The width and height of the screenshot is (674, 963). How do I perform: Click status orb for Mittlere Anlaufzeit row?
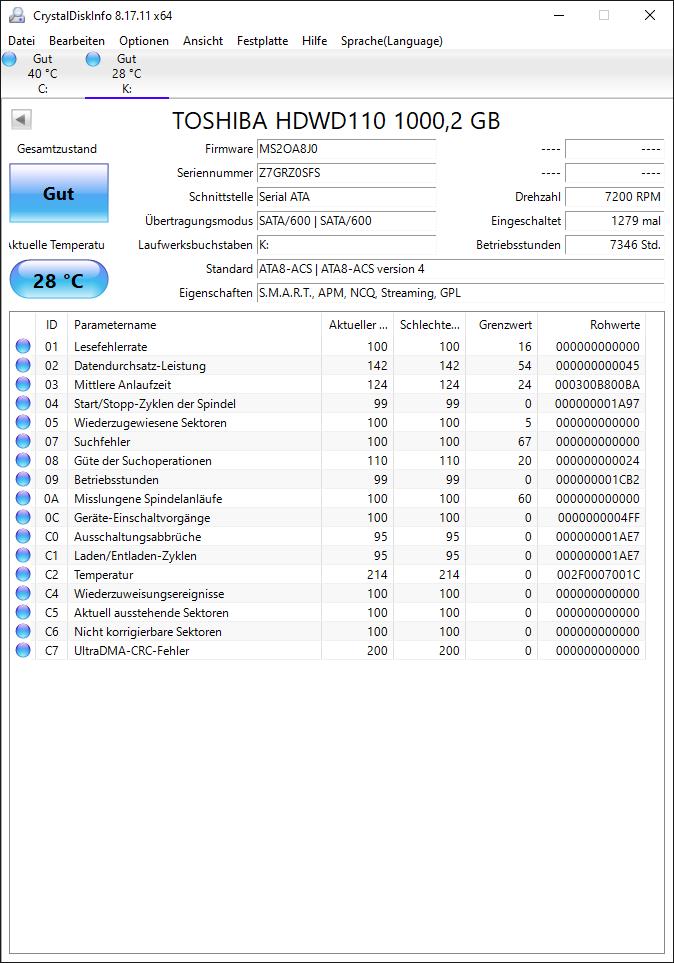click(x=23, y=384)
